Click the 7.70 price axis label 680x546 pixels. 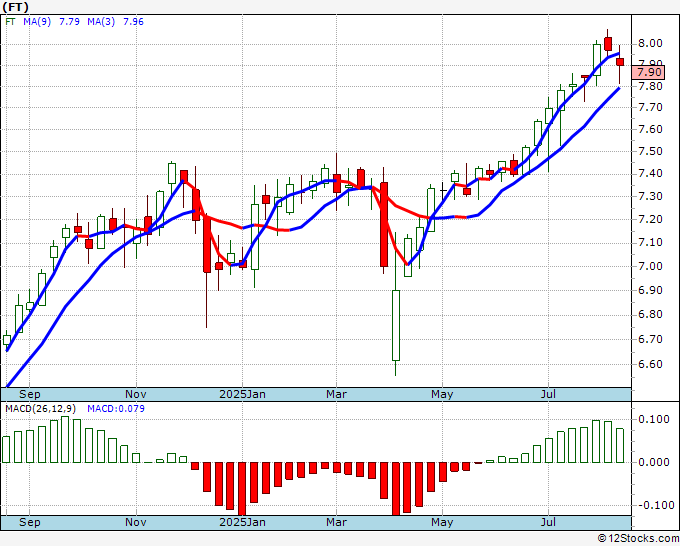(650, 108)
